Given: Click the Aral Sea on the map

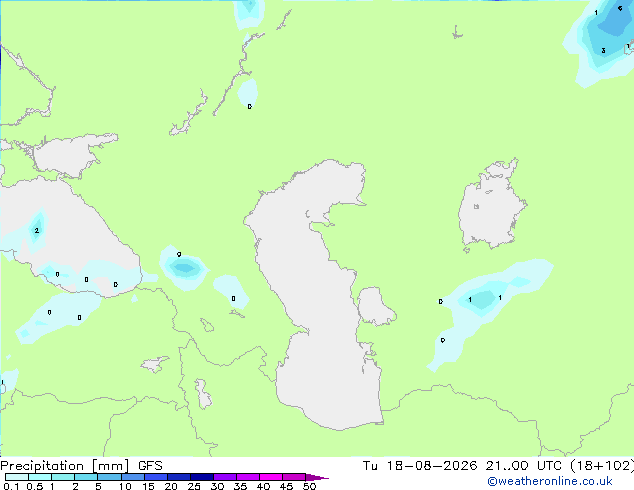Looking at the screenshot, I should point(491,206).
